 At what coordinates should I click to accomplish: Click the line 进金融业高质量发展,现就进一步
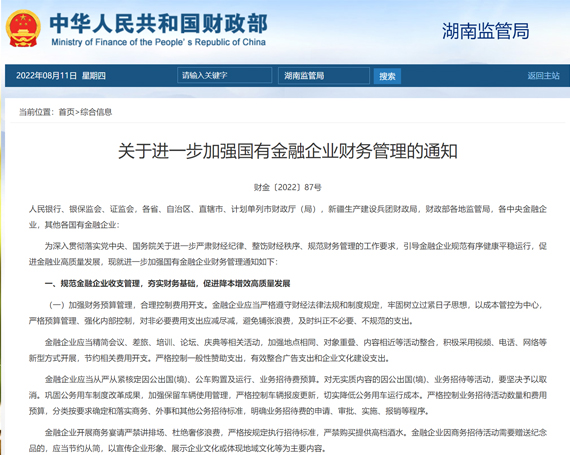[x=153, y=262]
